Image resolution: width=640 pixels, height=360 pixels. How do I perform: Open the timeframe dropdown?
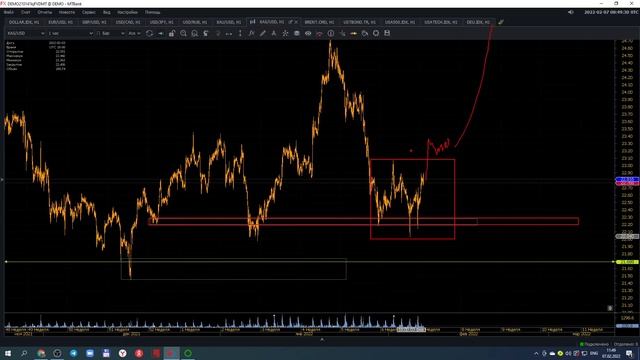(x=70, y=33)
